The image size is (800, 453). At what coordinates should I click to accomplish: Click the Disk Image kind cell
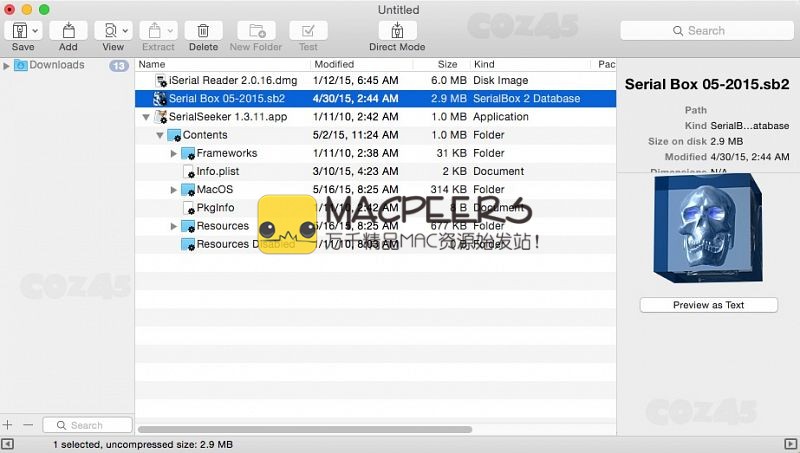pyautogui.click(x=501, y=81)
